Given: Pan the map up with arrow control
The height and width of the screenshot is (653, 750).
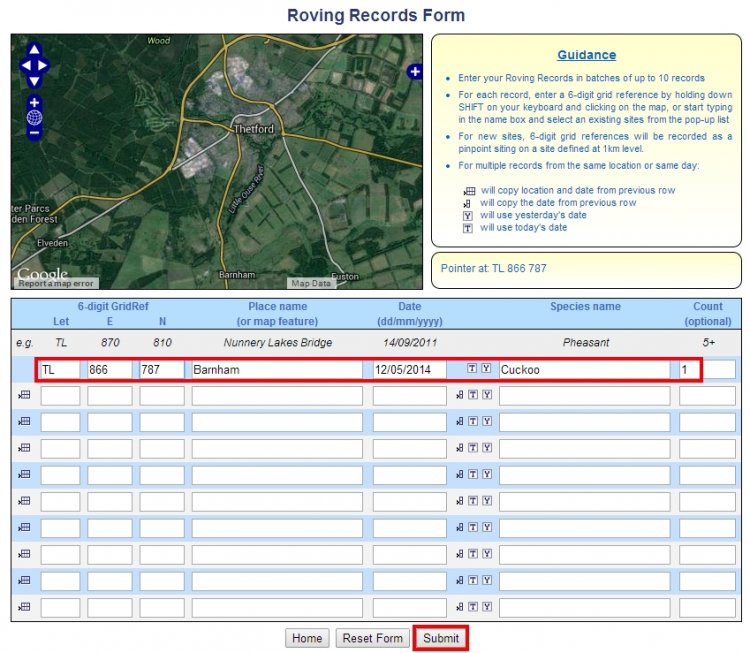Looking at the screenshot, I should (x=34, y=50).
